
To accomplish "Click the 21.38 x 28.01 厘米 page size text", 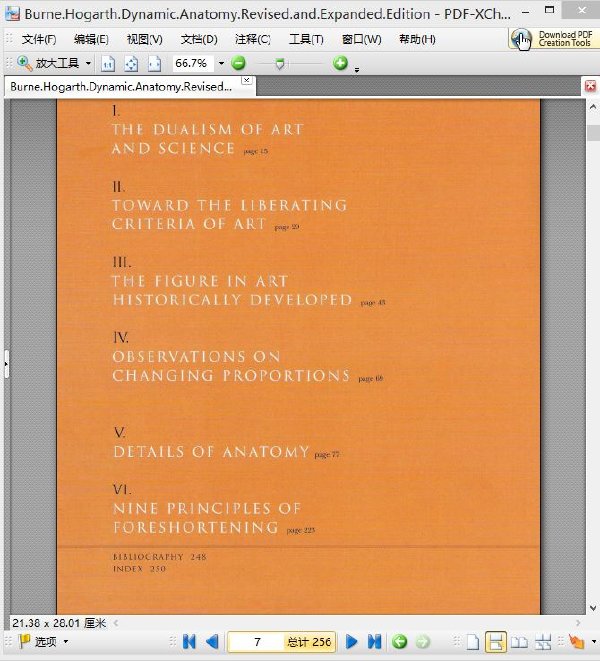I will click(x=59, y=623).
